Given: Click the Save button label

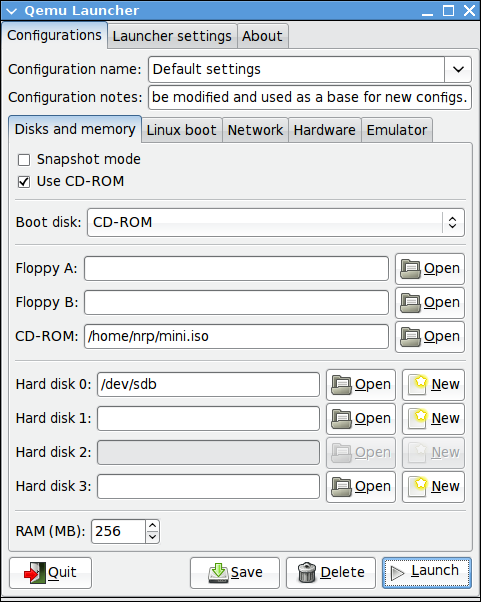Looking at the screenshot, I should pos(247,573).
